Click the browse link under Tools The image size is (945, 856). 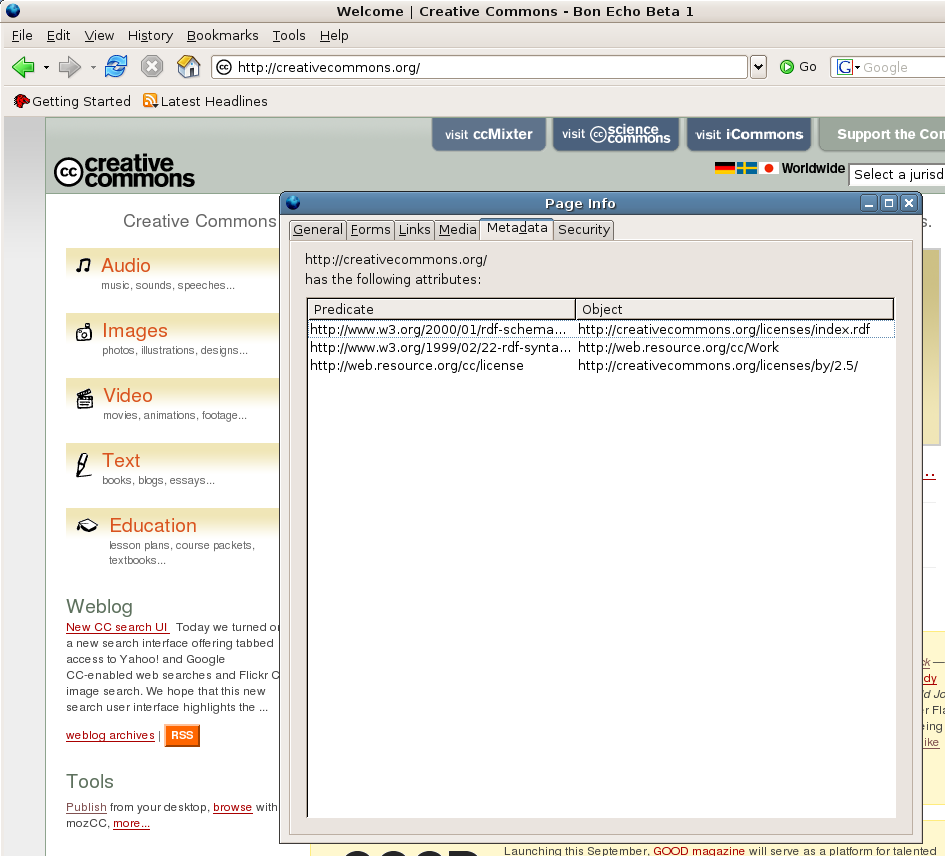click(233, 807)
